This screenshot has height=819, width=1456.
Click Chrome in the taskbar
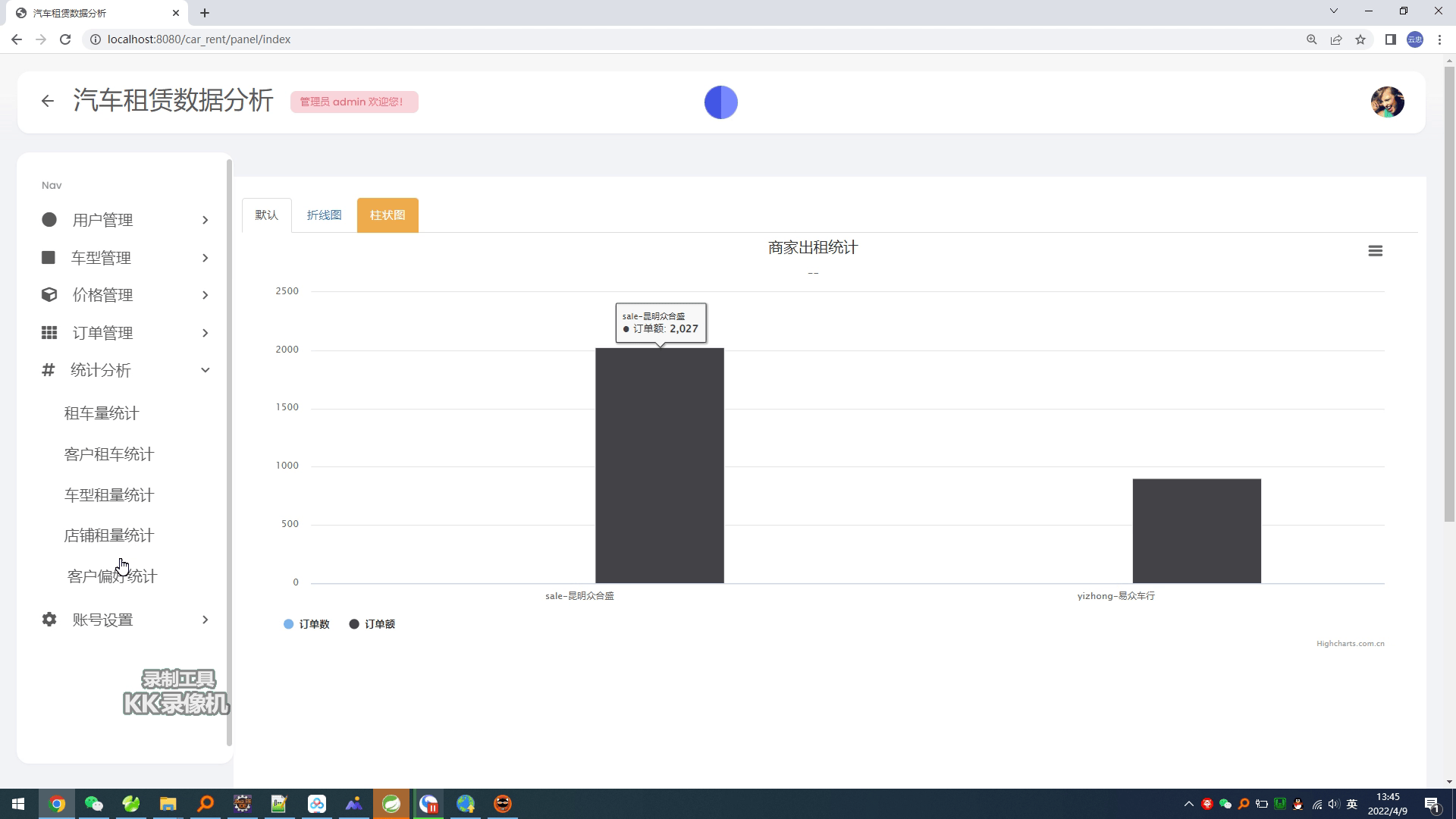57,804
